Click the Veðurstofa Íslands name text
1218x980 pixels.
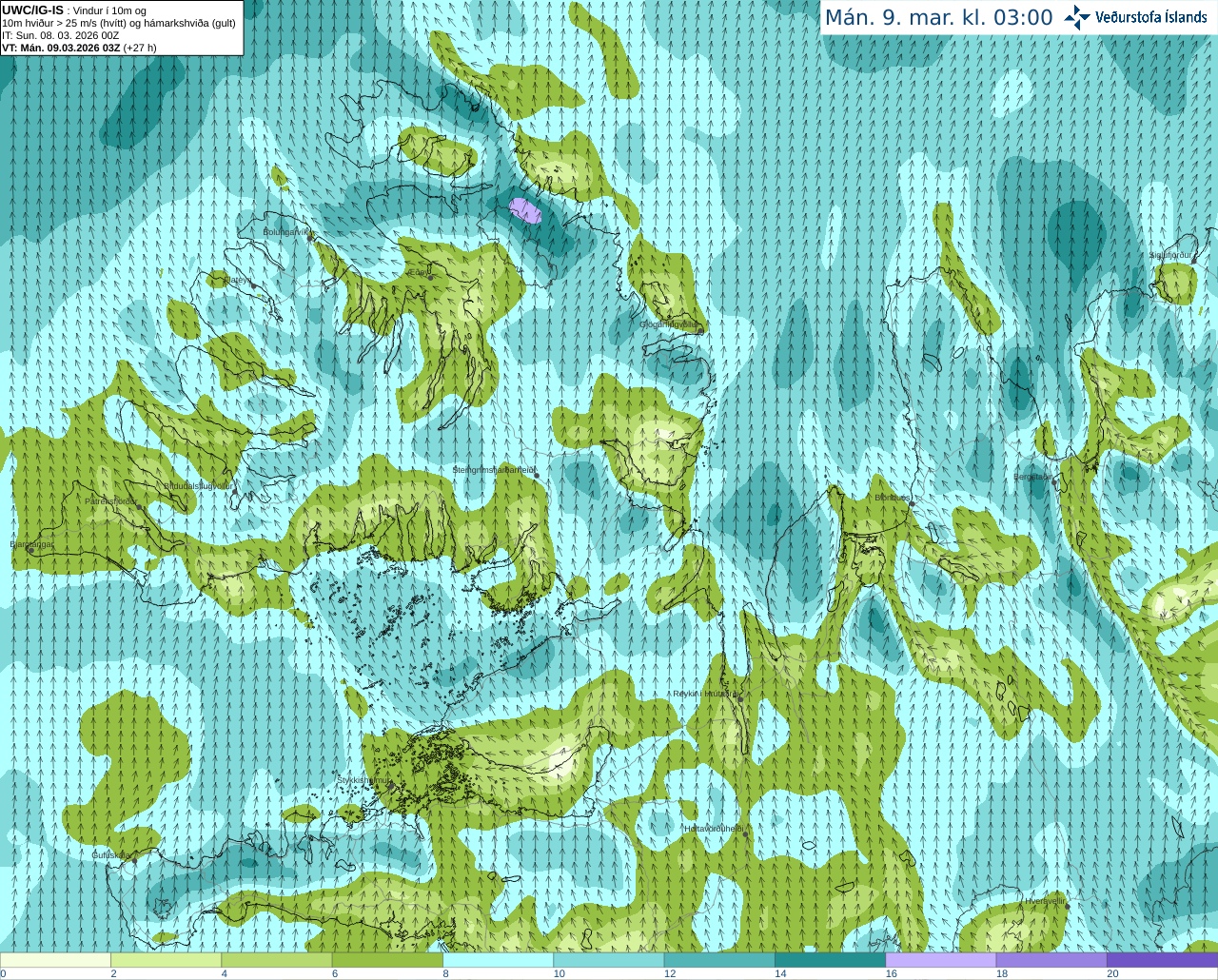1150,17
